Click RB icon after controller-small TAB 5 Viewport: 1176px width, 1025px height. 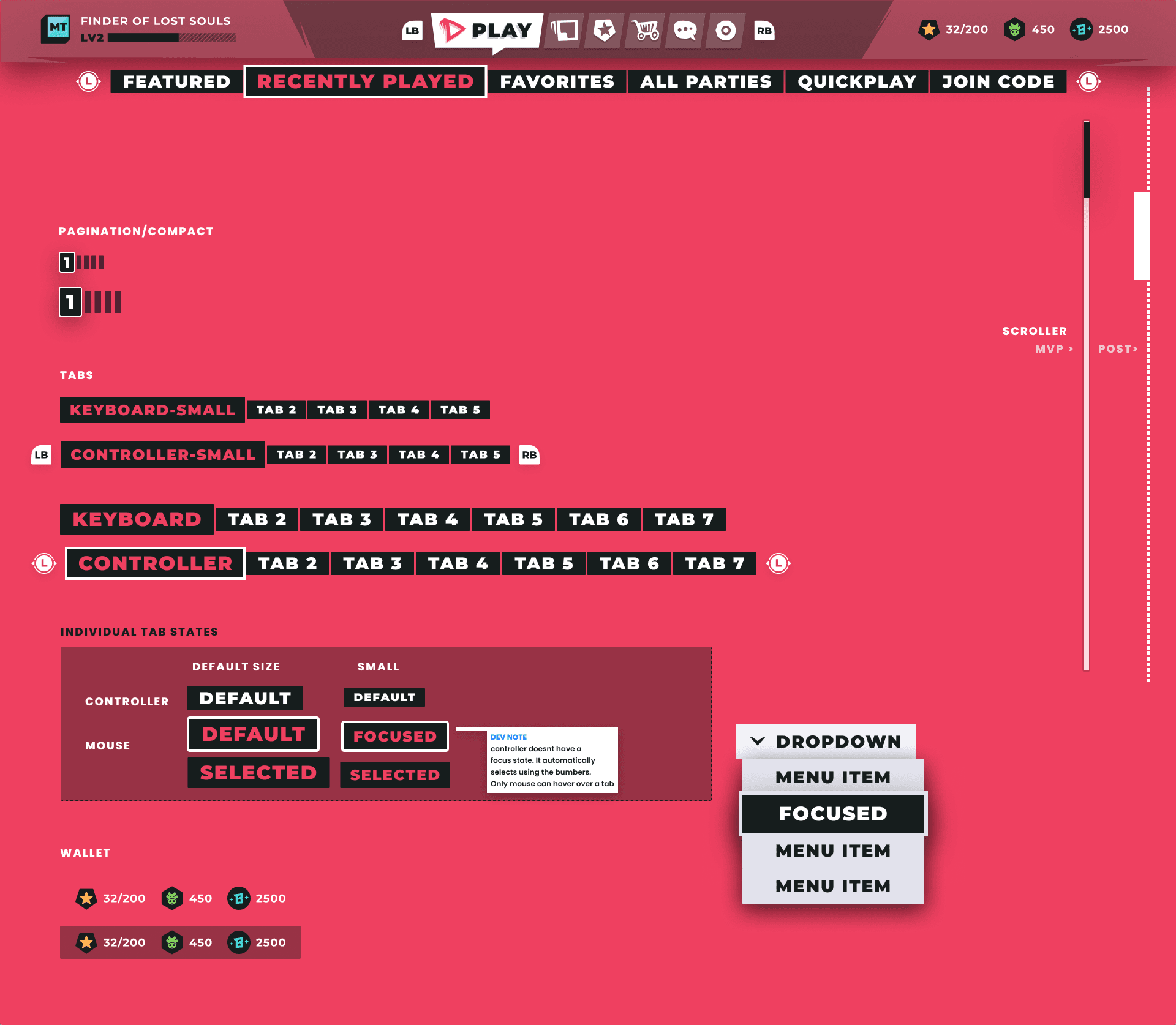click(529, 455)
